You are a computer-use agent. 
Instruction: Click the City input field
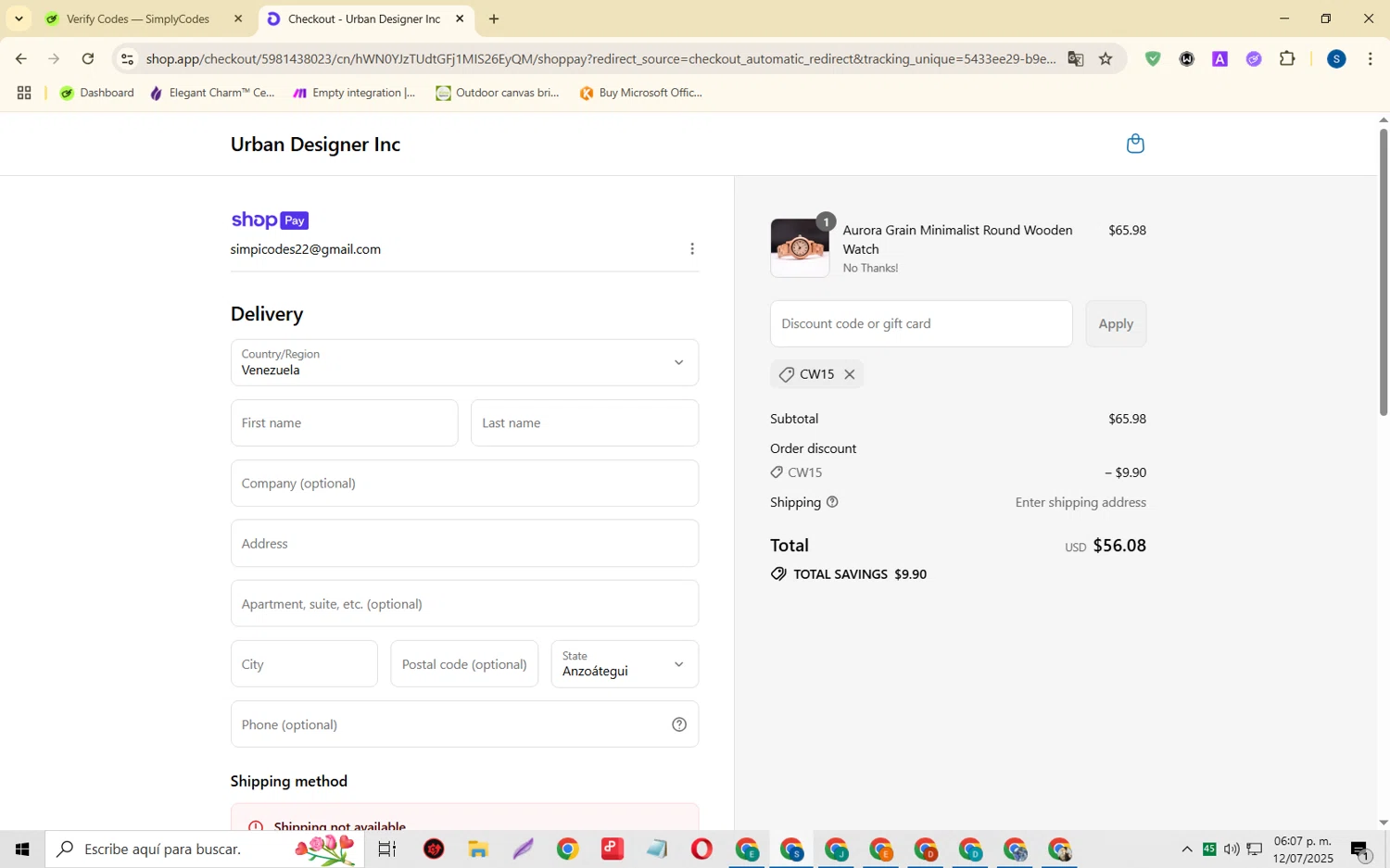(304, 664)
